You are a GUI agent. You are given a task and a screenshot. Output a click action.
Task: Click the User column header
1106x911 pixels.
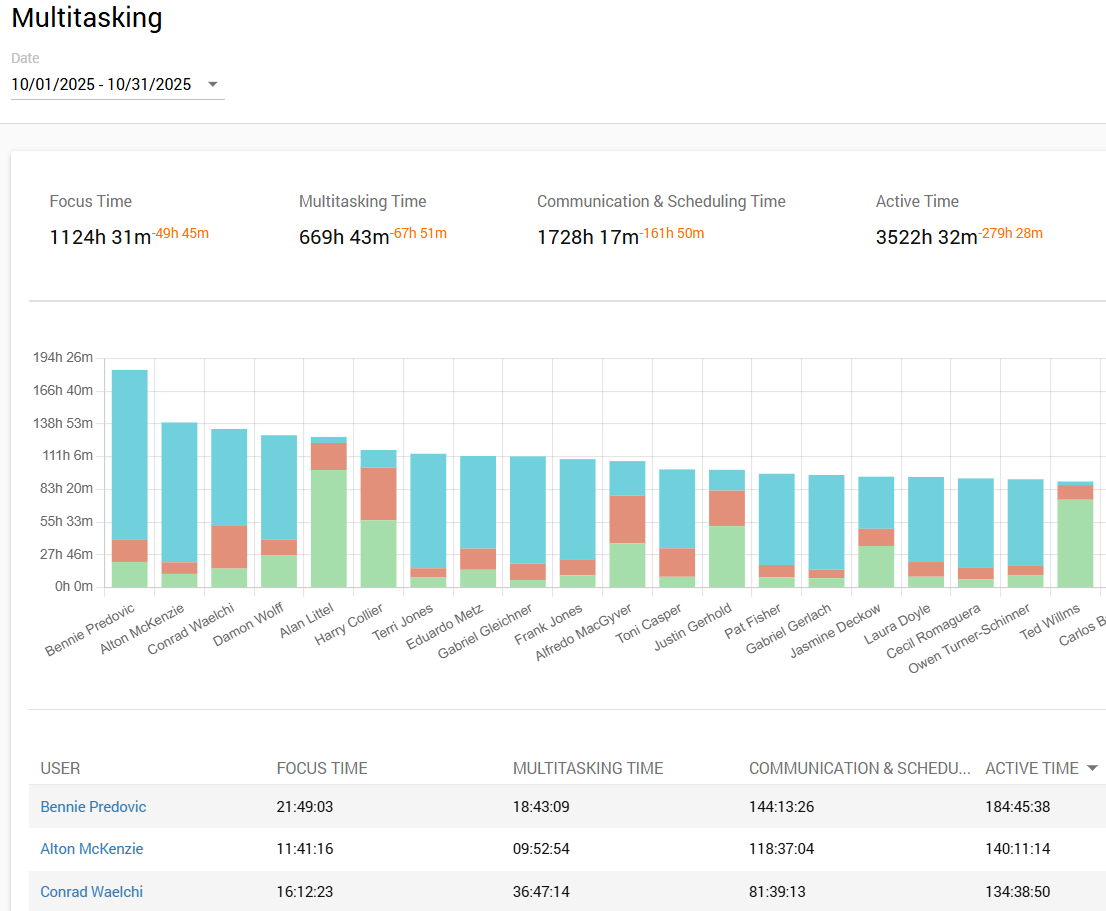[x=60, y=768]
